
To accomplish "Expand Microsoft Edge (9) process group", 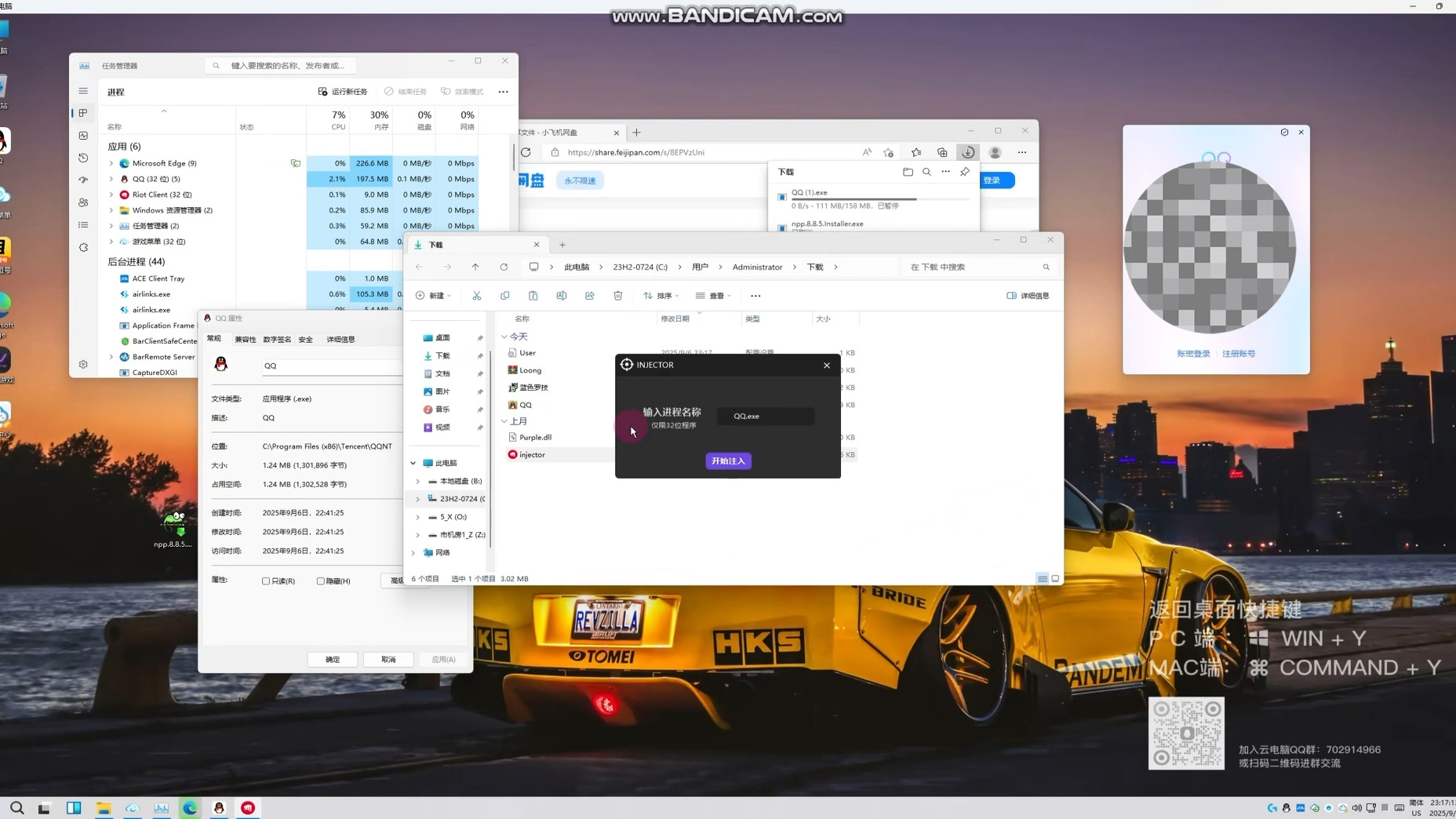I will point(111,163).
